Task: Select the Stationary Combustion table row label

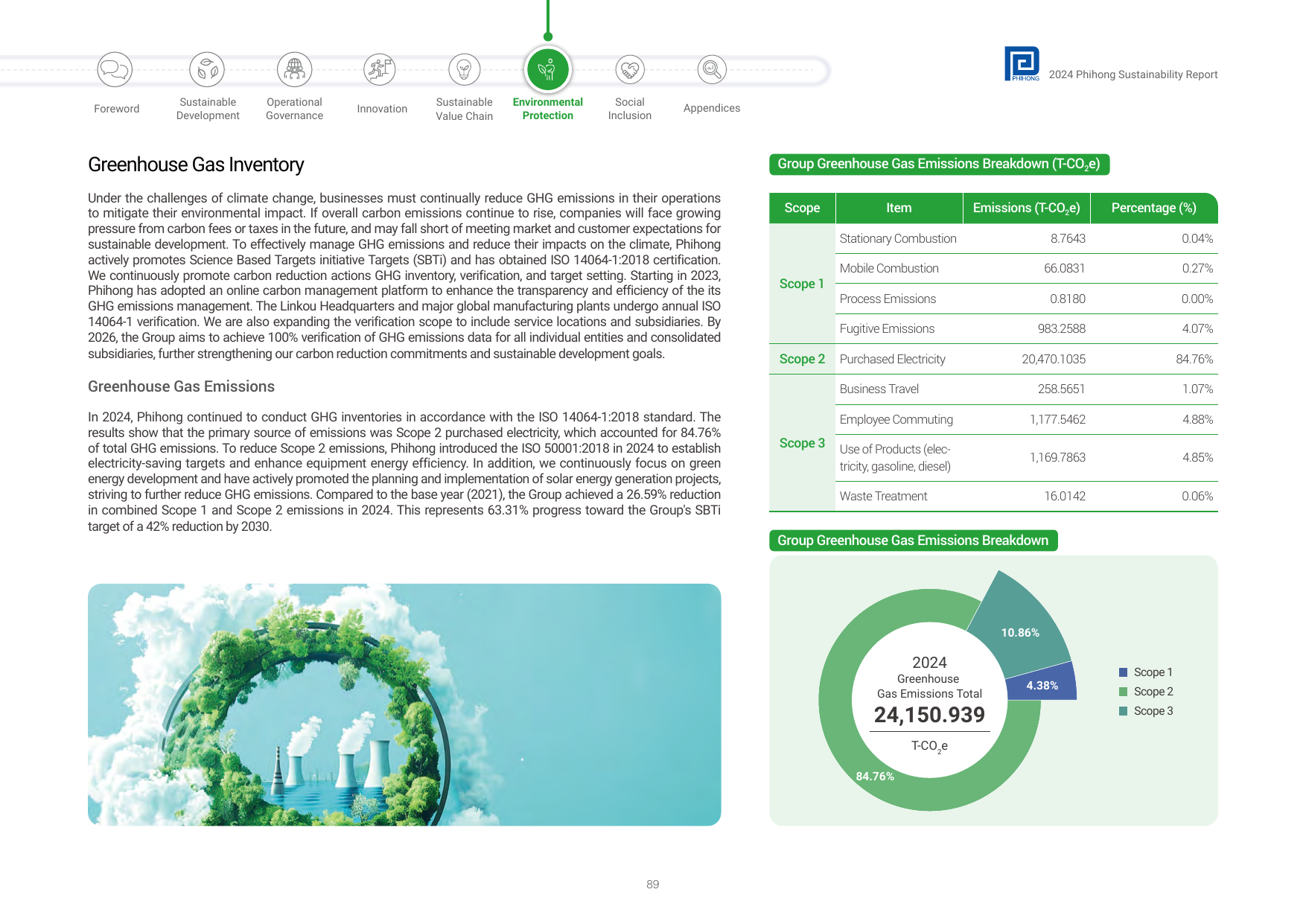Action: [898, 238]
